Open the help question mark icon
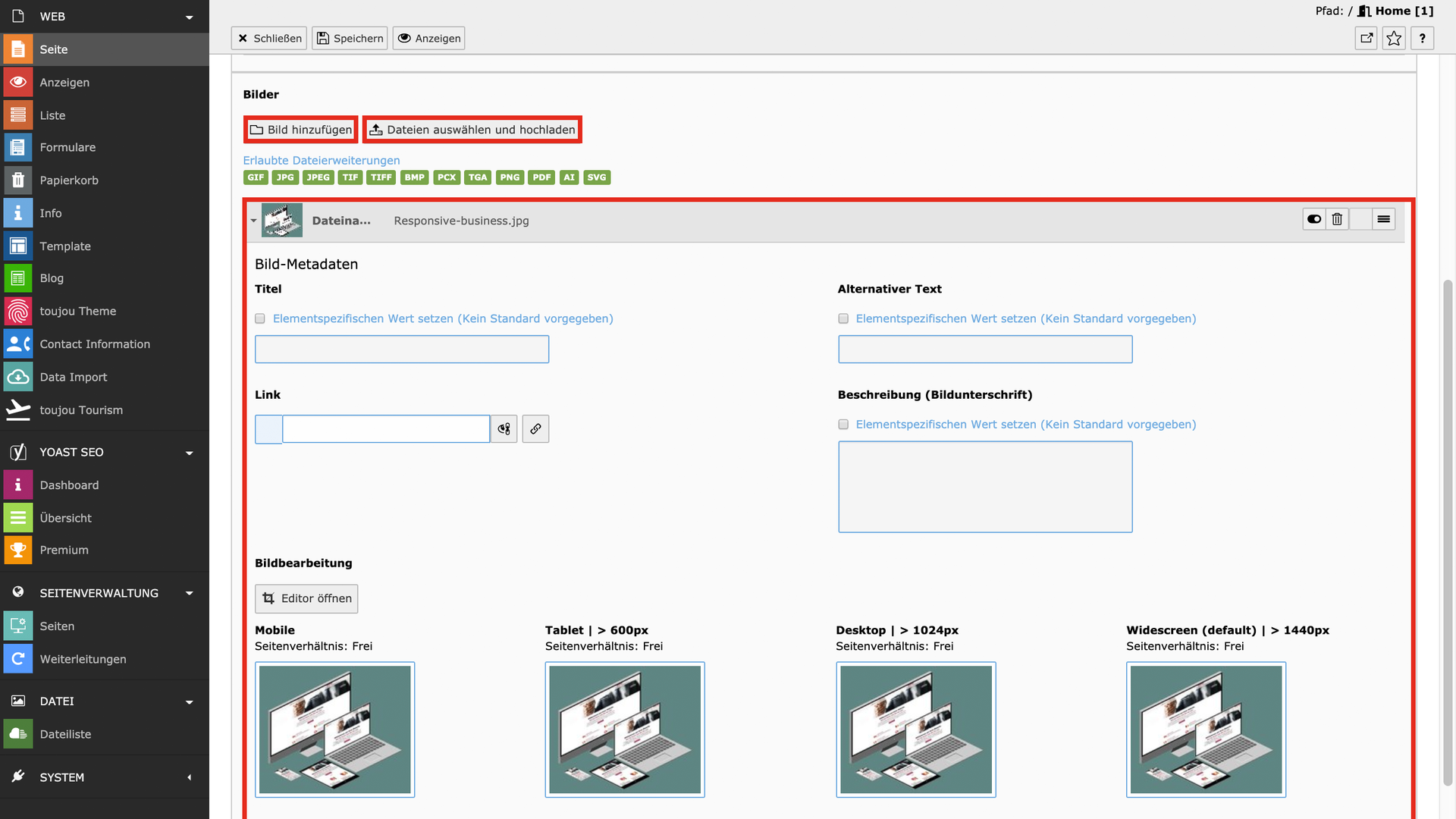Image resolution: width=1456 pixels, height=819 pixels. coord(1422,39)
